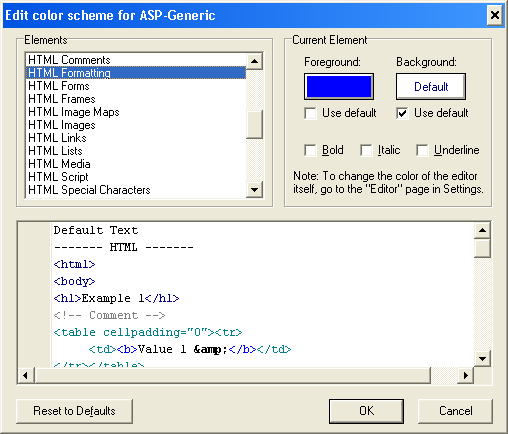This screenshot has height=434, width=508.
Task: Confirm with the OK button
Action: tap(366, 411)
